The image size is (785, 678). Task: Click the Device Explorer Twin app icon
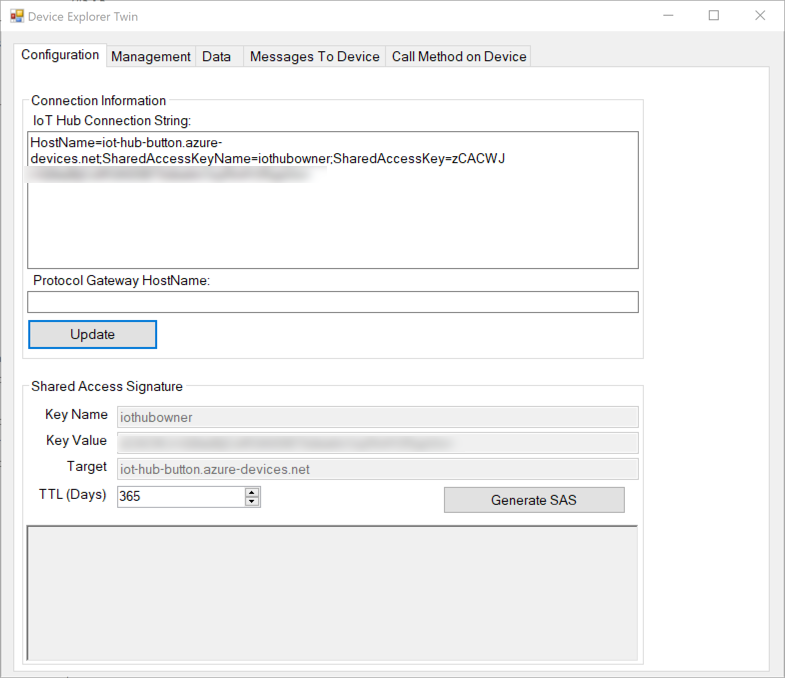[x=17, y=16]
